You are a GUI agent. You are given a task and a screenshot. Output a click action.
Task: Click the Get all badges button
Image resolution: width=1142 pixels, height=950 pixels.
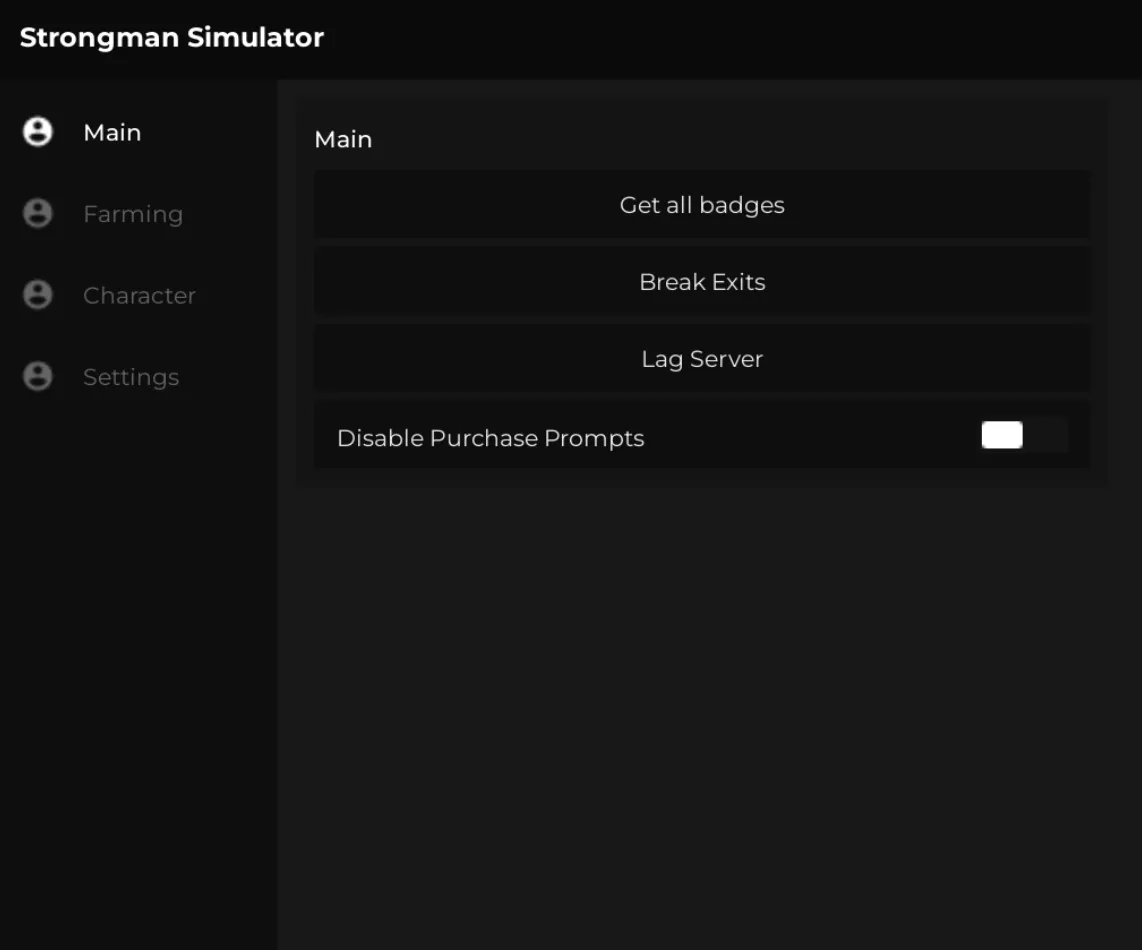tap(702, 204)
